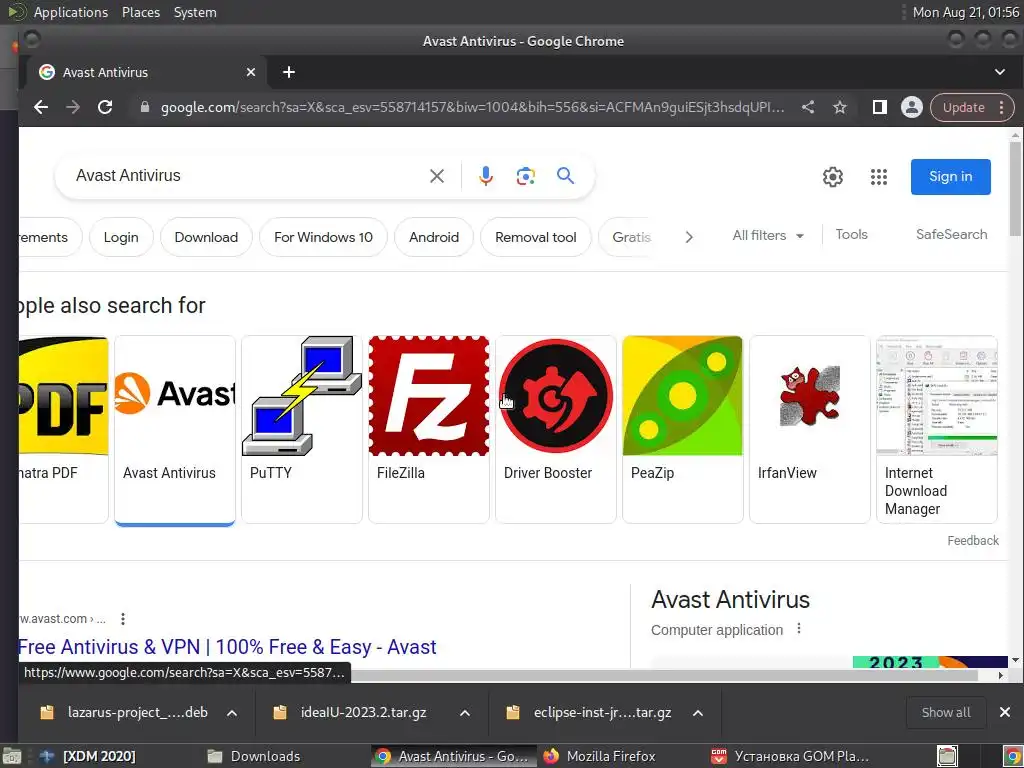This screenshot has width=1024, height=768.
Task: Open the FileZilla search card
Action: click(x=428, y=429)
